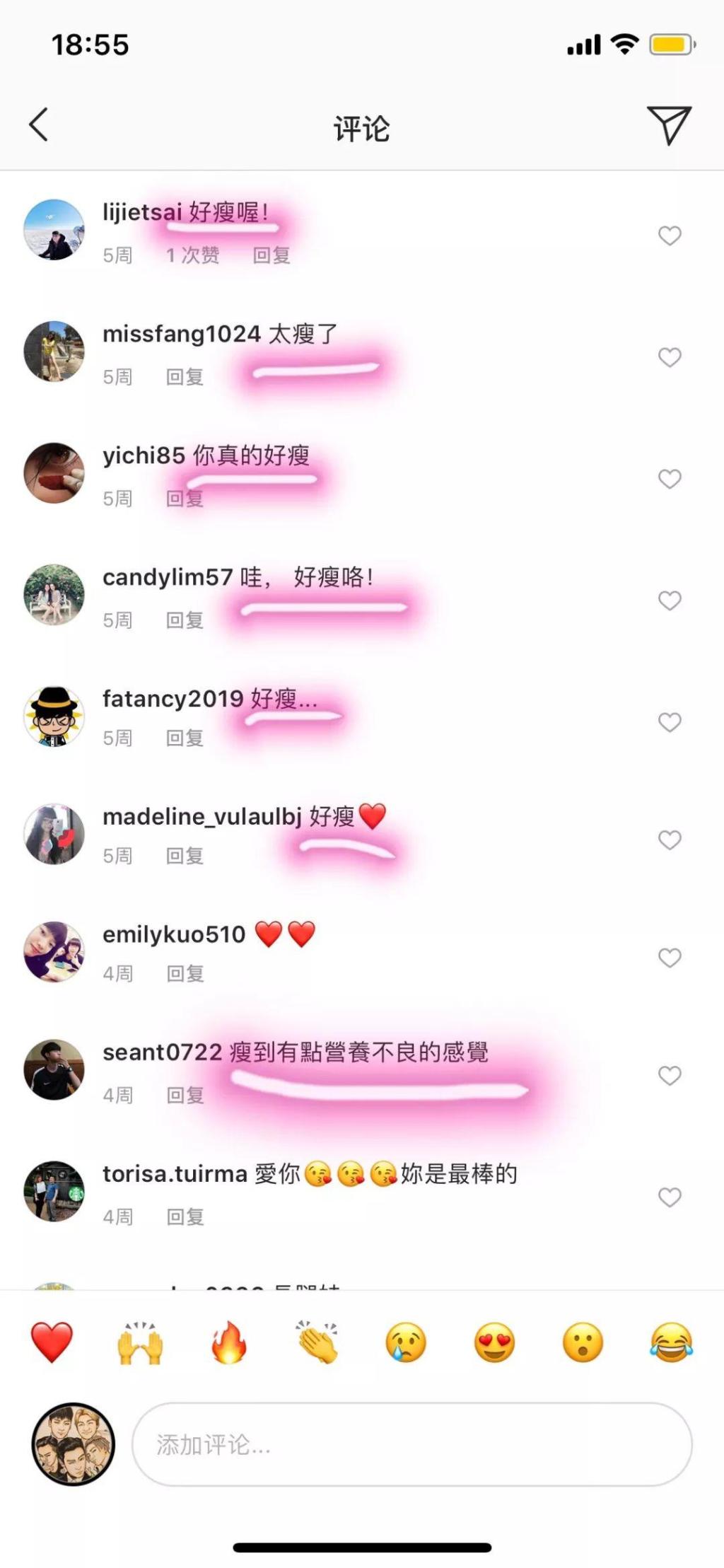The image size is (724, 1568).
Task: Open the direct message paper plane icon
Action: point(668,125)
